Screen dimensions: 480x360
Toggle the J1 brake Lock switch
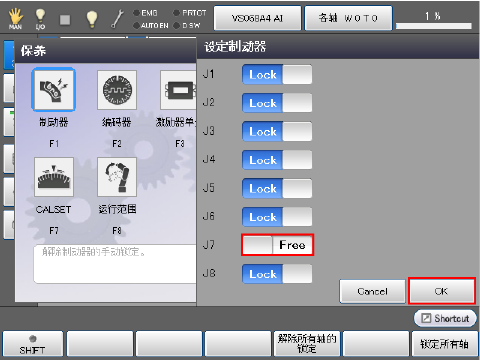(x=277, y=74)
